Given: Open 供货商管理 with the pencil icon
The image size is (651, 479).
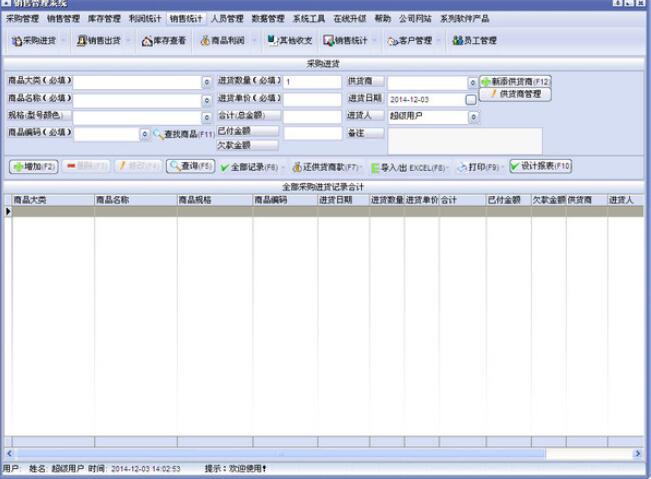Looking at the screenshot, I should [515, 94].
